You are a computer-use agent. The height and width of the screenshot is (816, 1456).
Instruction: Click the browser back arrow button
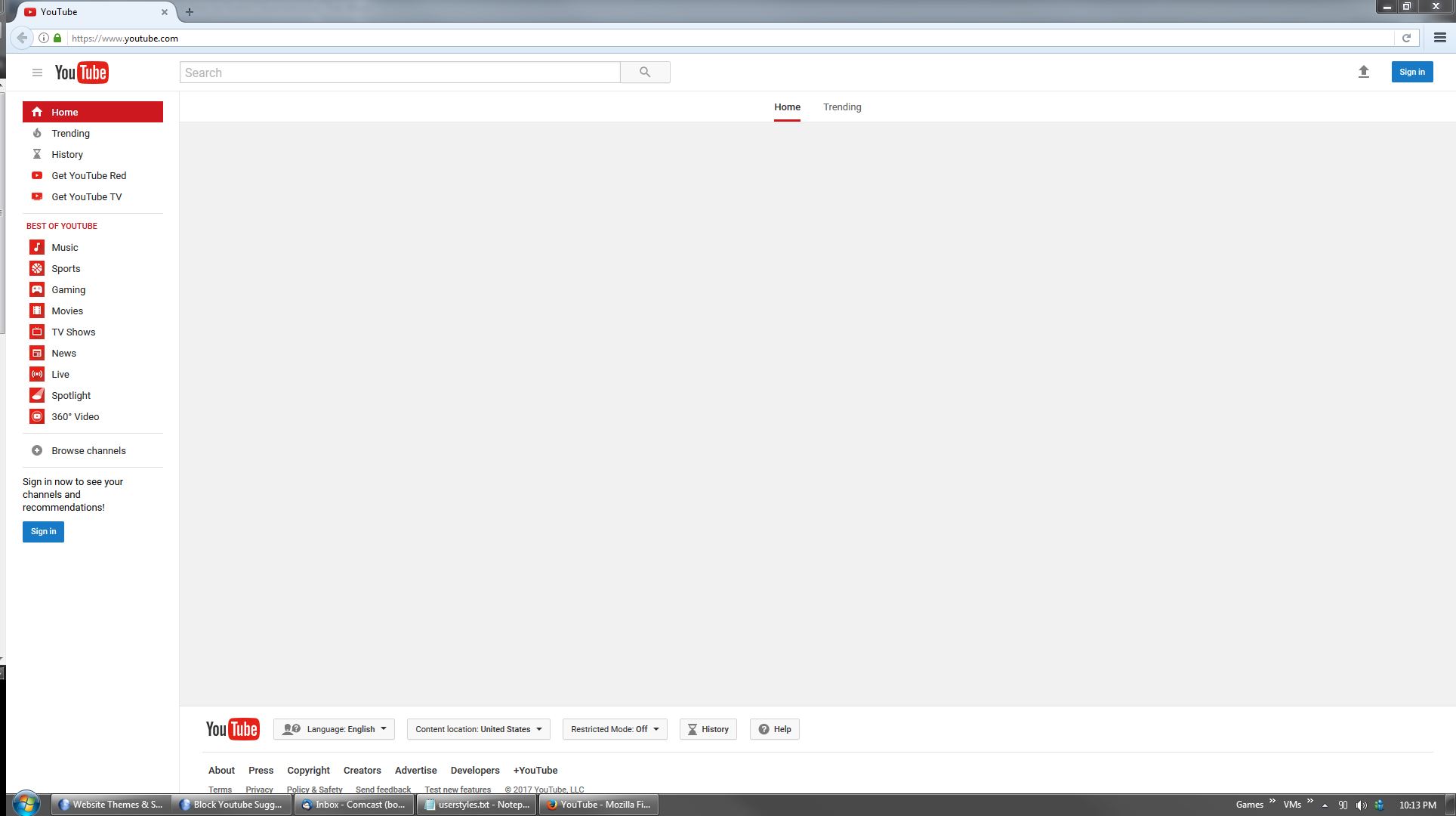[22, 38]
